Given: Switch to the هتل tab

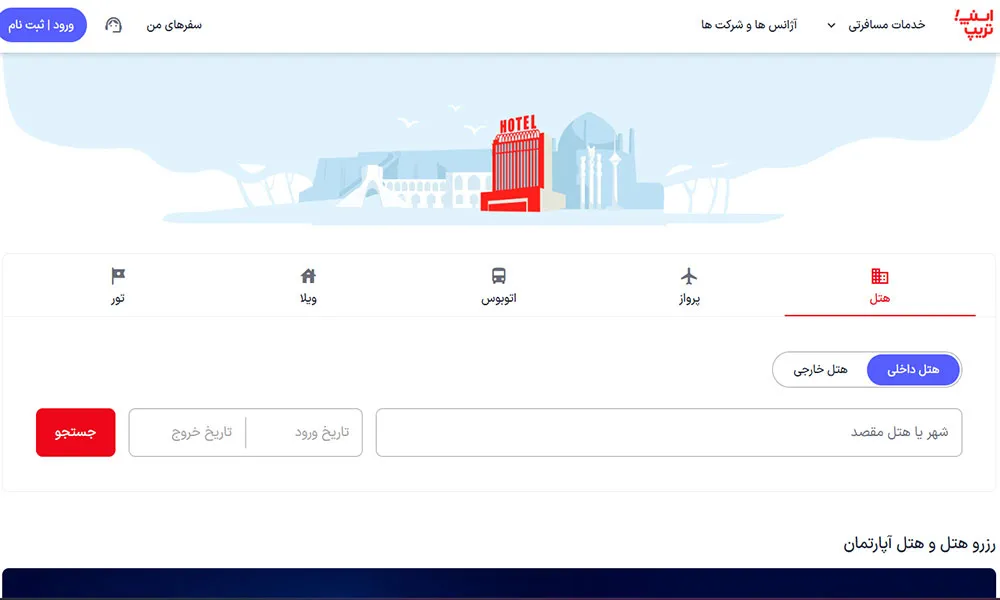Looking at the screenshot, I should click(x=880, y=285).
